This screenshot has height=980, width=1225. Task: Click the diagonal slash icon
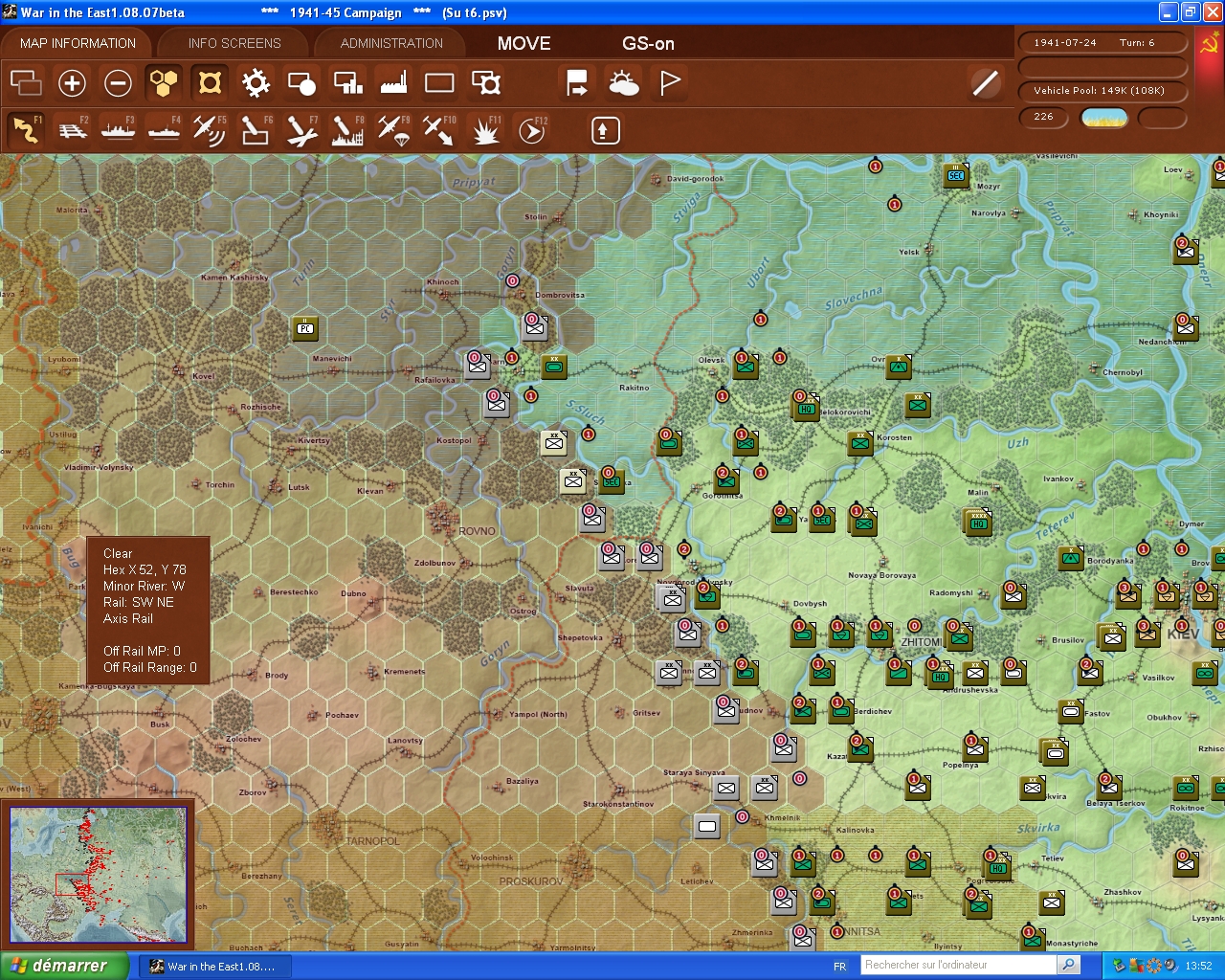point(985,83)
